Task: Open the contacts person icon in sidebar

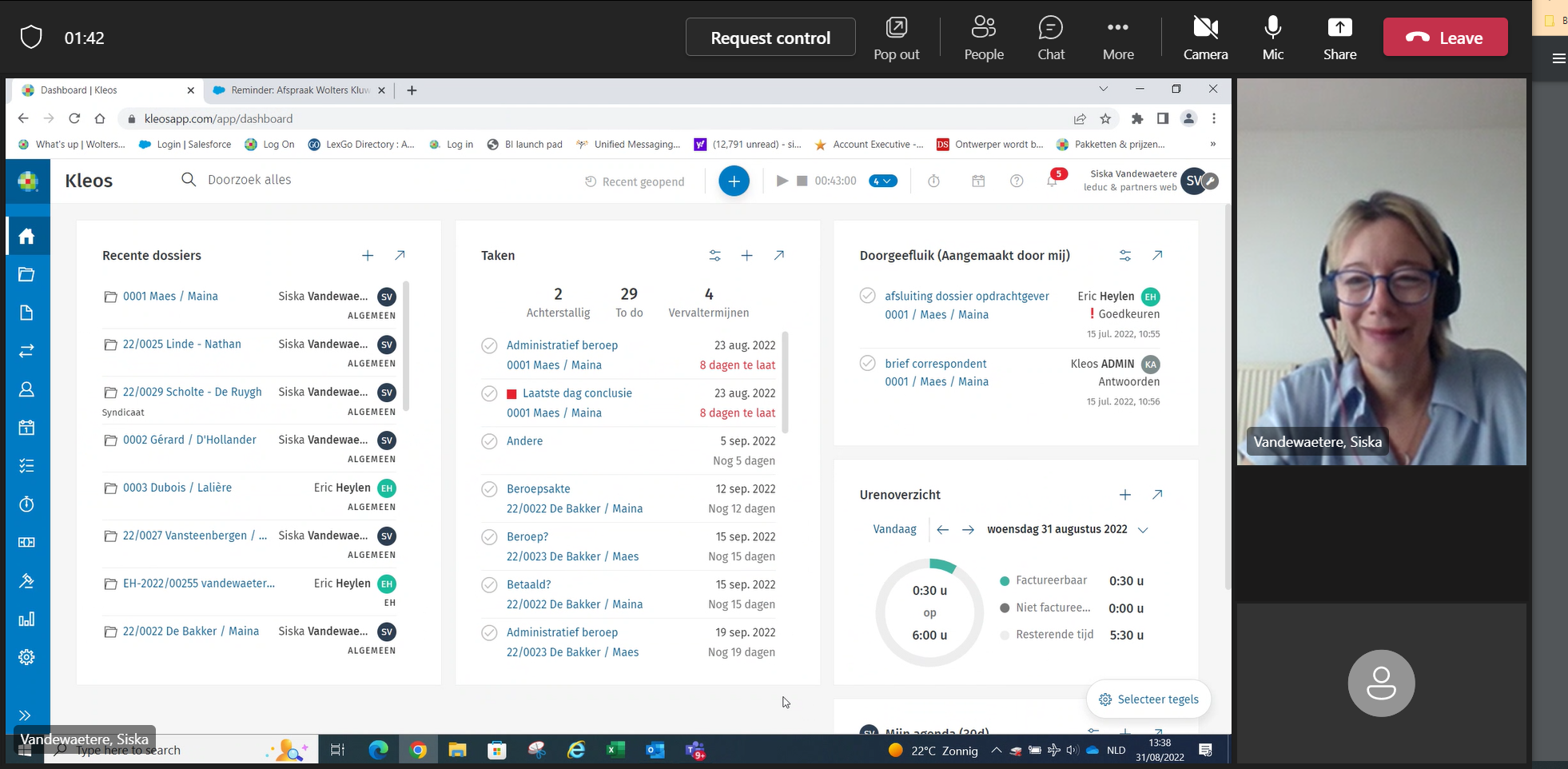Action: (26, 389)
